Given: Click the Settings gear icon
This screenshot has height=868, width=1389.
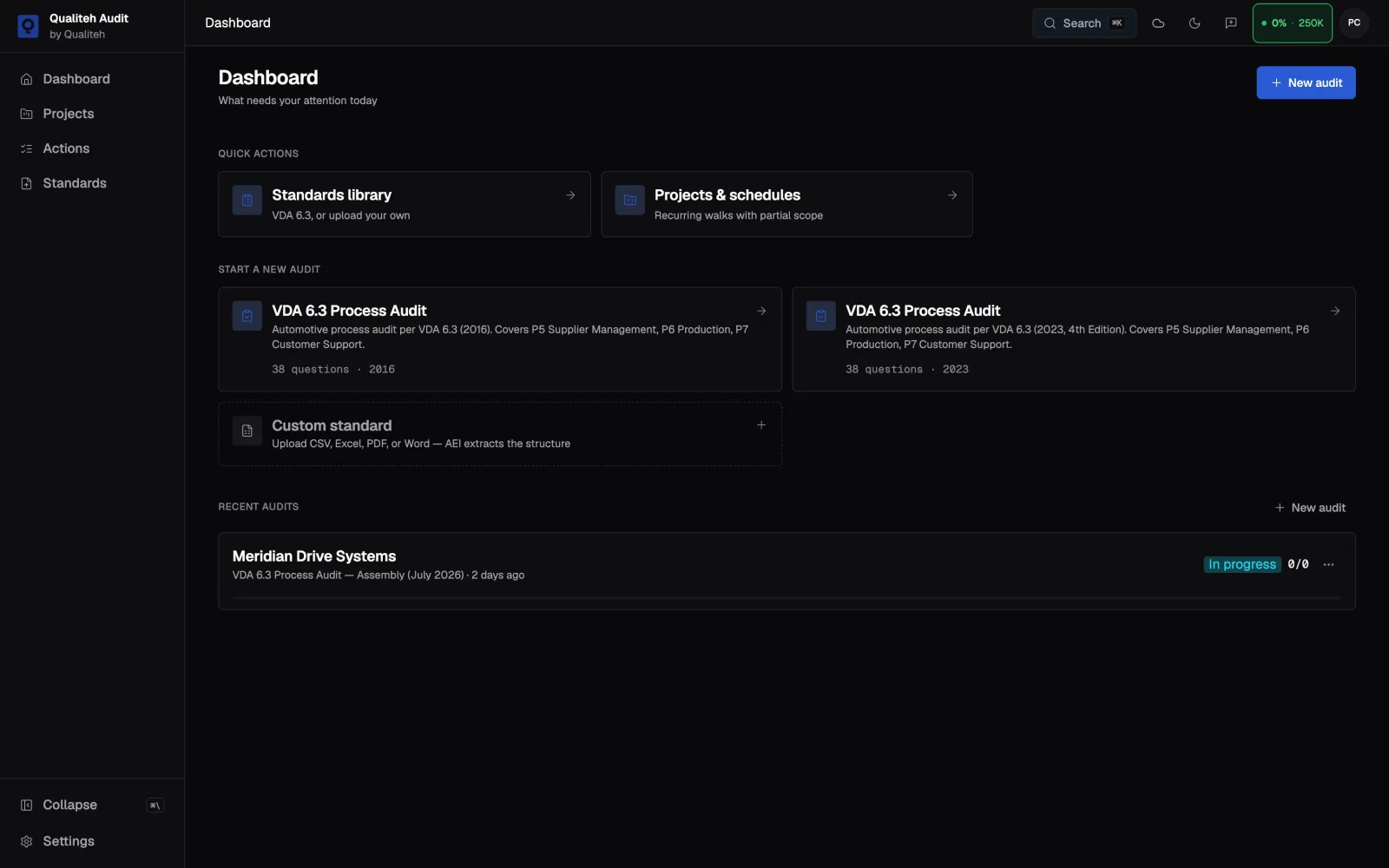Looking at the screenshot, I should tap(26, 841).
